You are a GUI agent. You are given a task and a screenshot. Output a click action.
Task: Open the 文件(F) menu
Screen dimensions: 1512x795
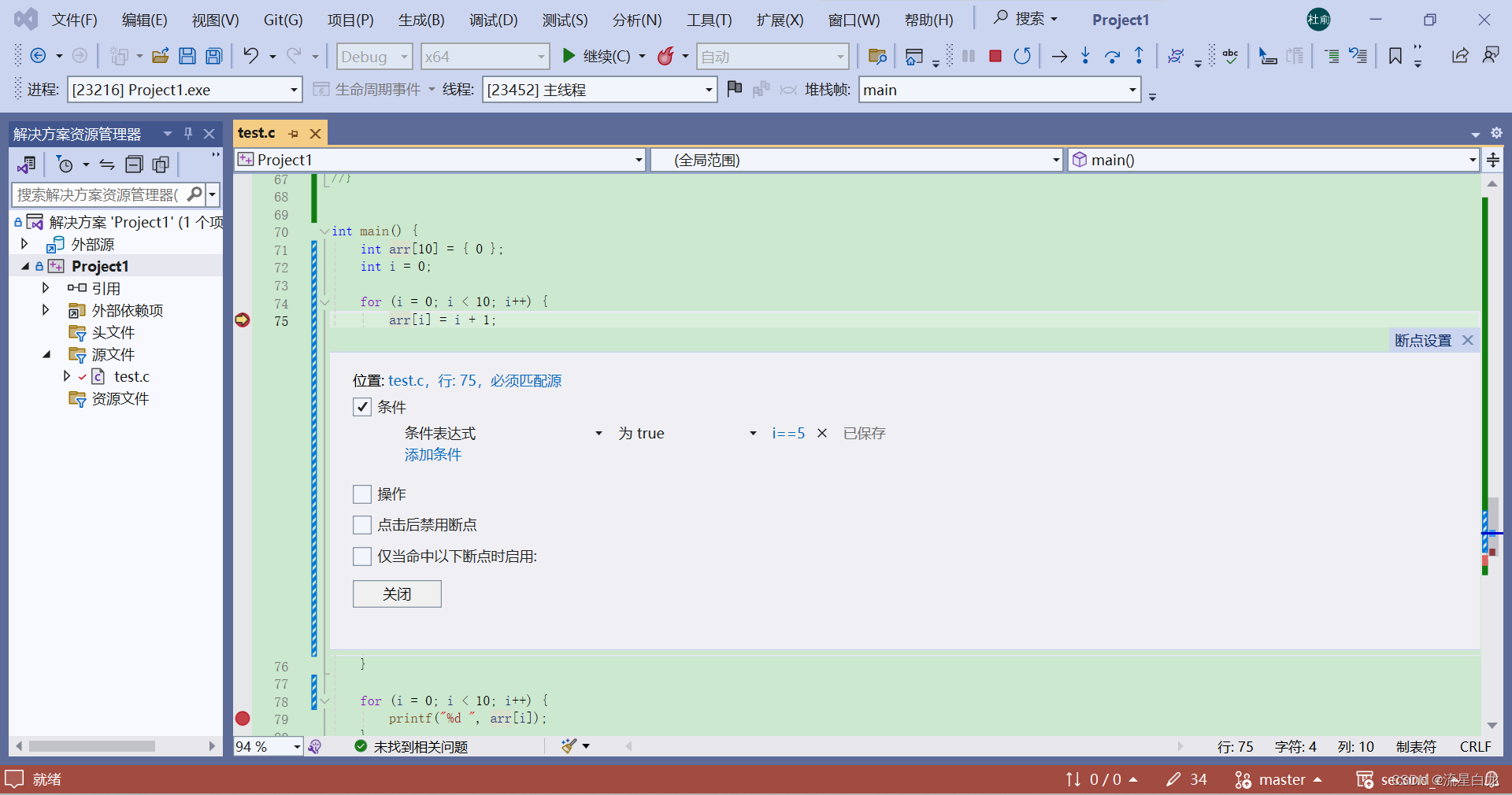pyautogui.click(x=75, y=20)
